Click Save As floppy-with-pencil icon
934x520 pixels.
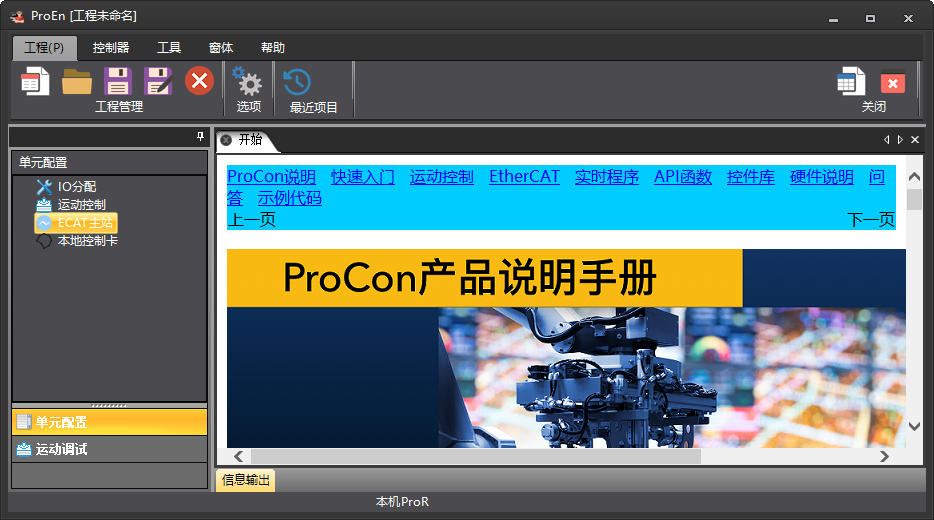point(158,81)
